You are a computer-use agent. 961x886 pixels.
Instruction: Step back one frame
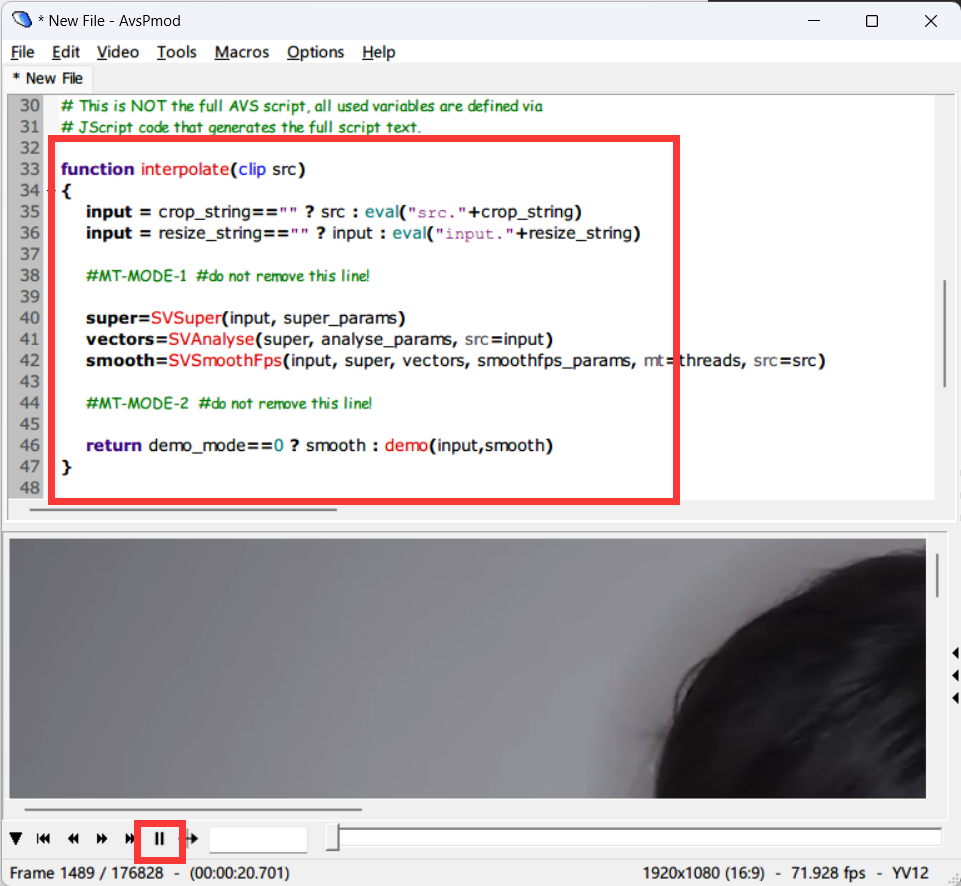tap(73, 838)
